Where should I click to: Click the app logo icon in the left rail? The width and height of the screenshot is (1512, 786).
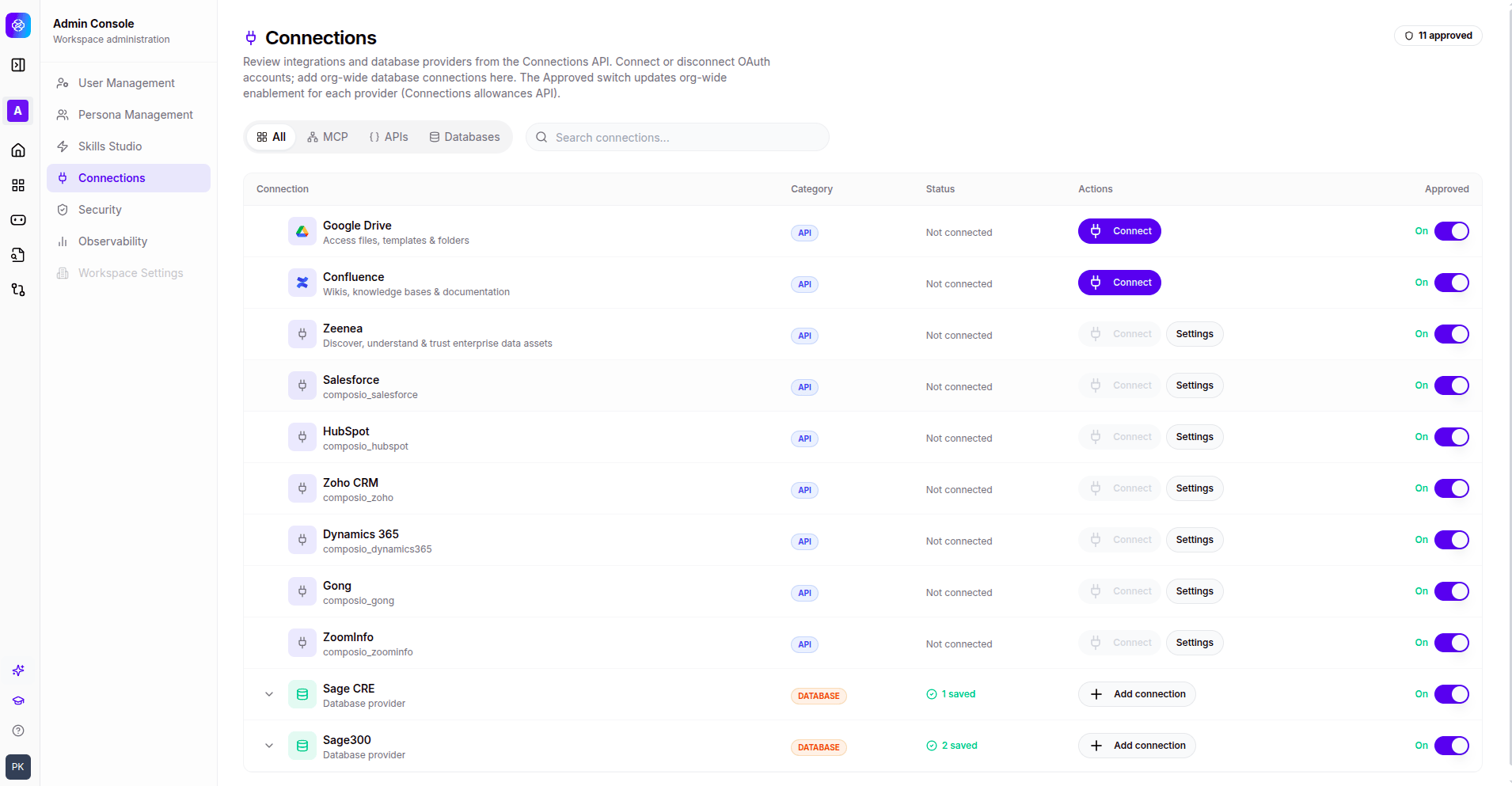point(18,25)
